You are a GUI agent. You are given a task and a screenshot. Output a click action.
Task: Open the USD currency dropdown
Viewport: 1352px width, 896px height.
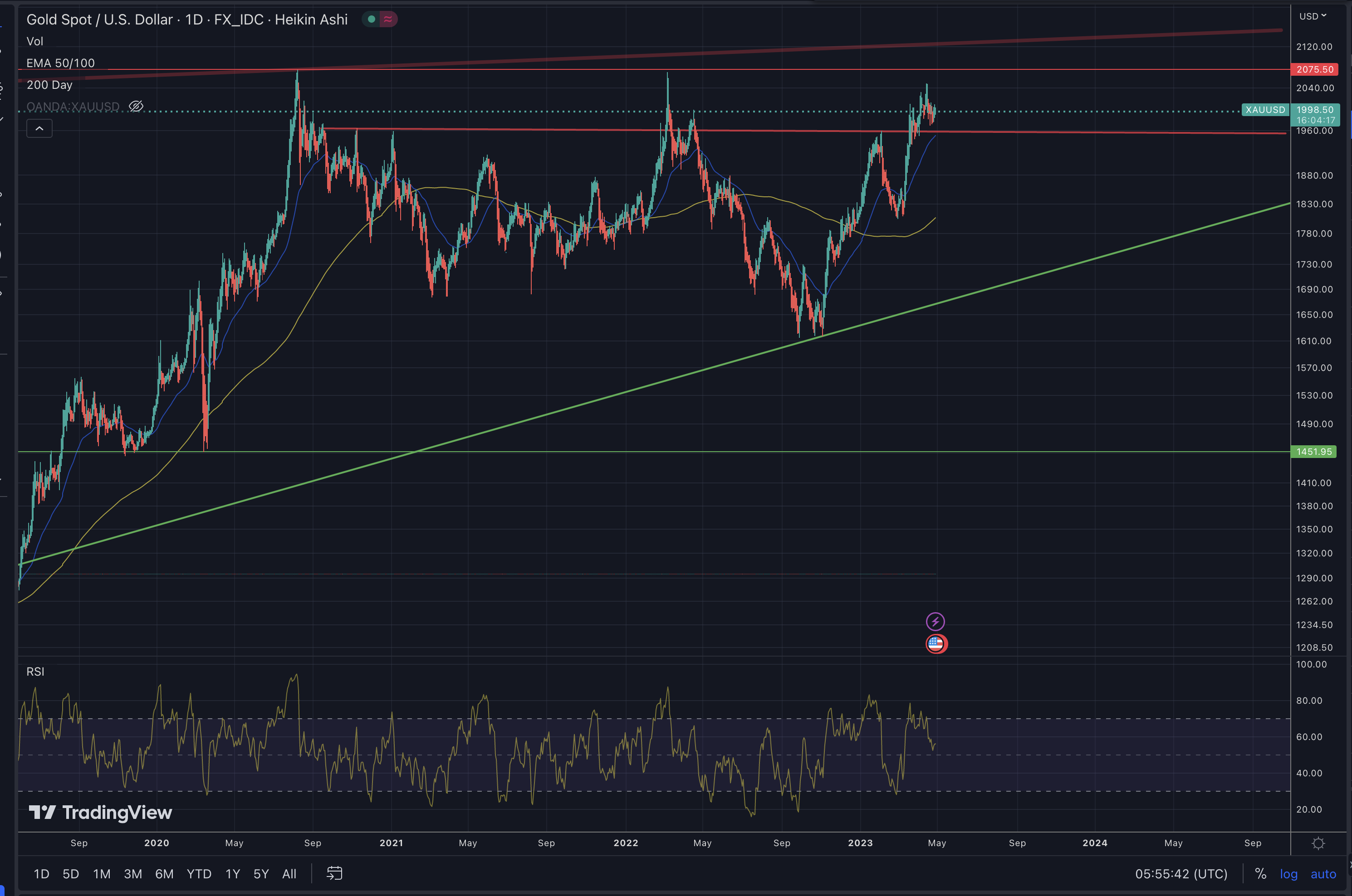(1312, 17)
